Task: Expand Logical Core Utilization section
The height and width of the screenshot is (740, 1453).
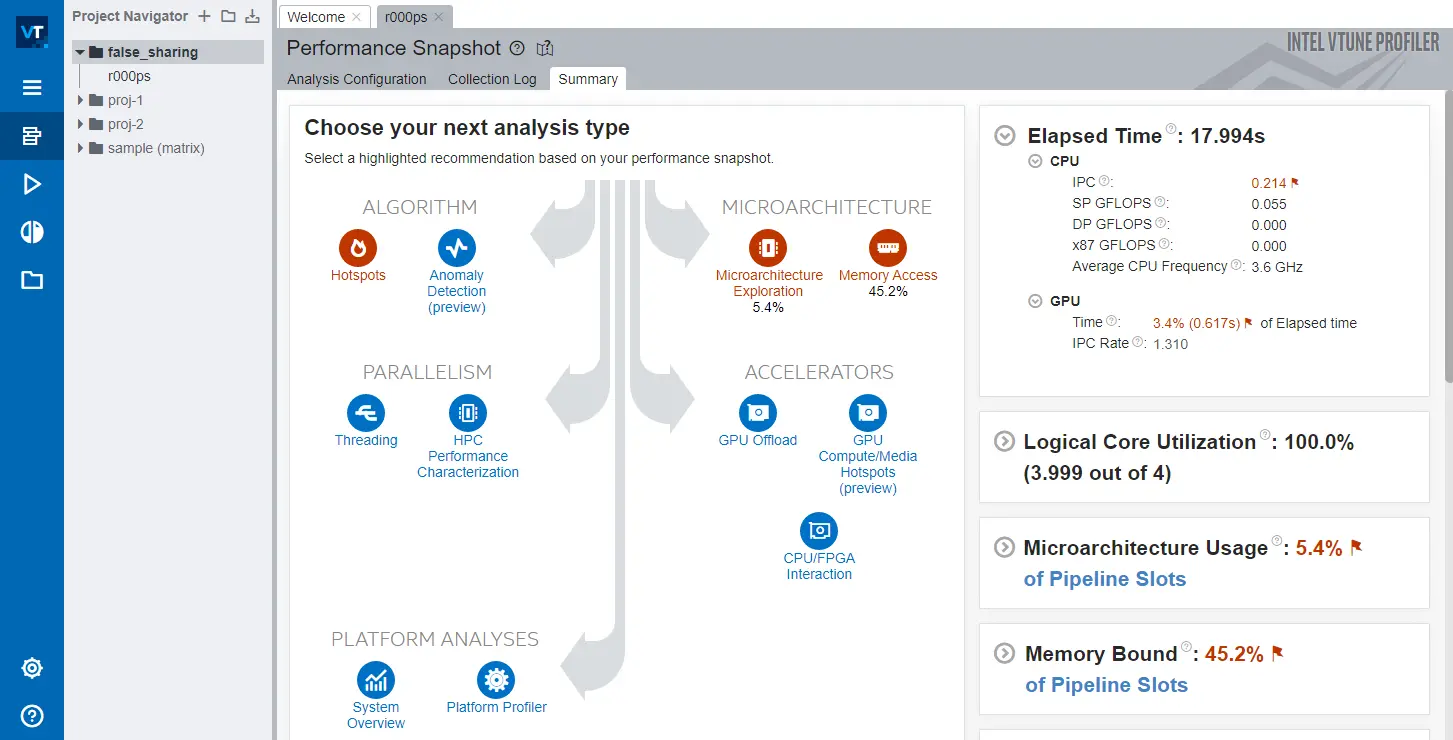Action: pos(1003,441)
